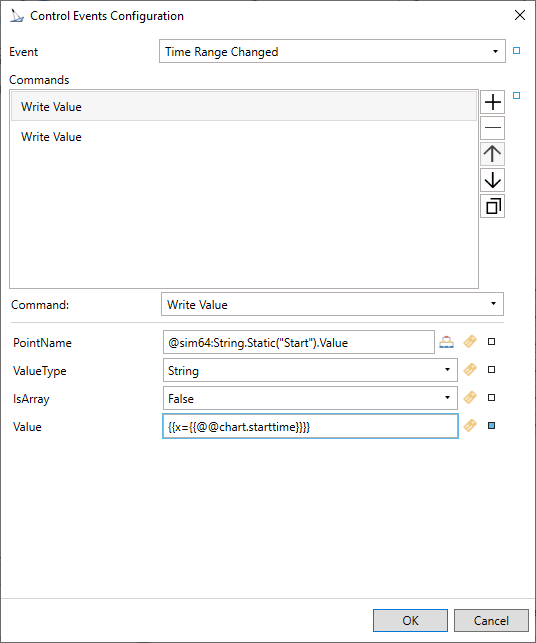
Task: Remove selected command with the minus icon
Action: coord(493,128)
